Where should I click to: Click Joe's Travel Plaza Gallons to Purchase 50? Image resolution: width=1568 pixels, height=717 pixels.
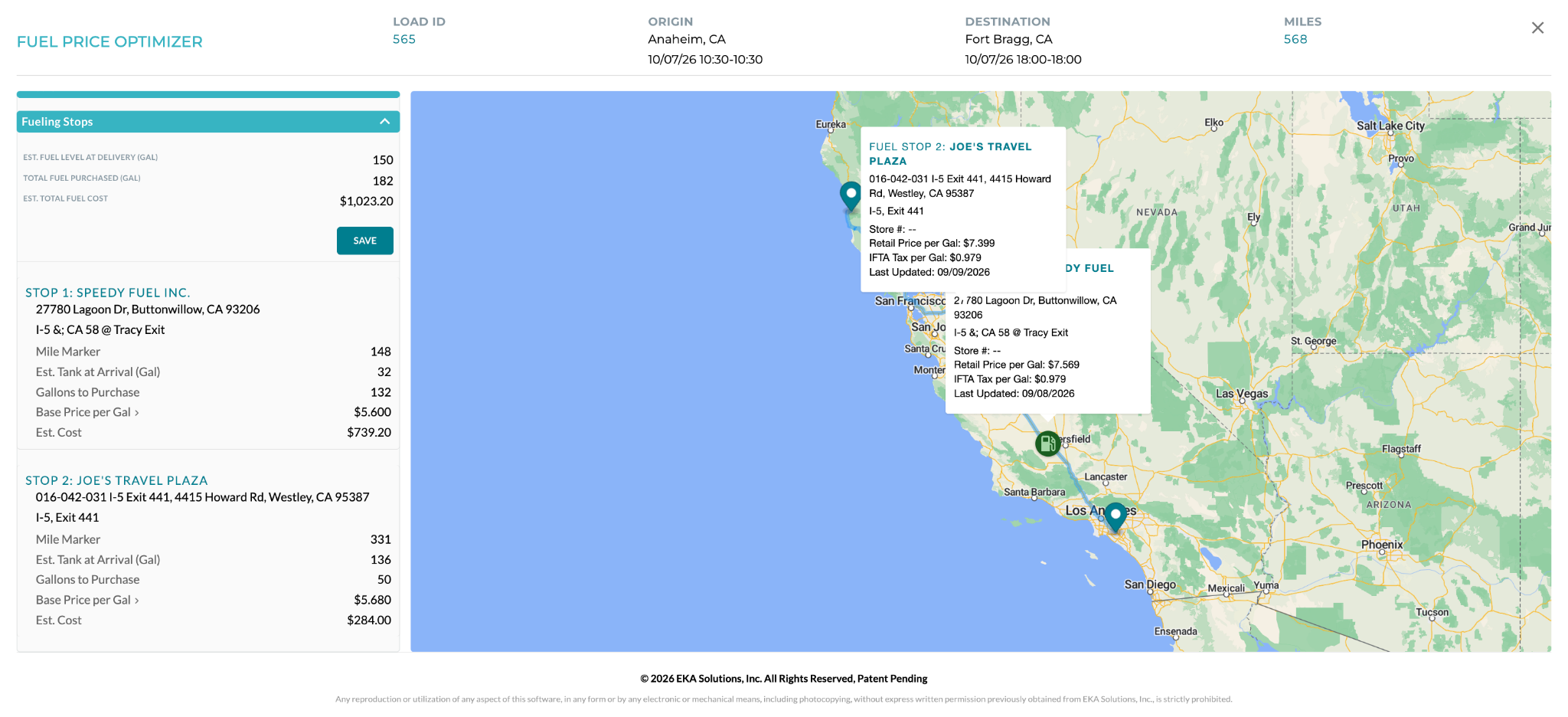tap(384, 580)
